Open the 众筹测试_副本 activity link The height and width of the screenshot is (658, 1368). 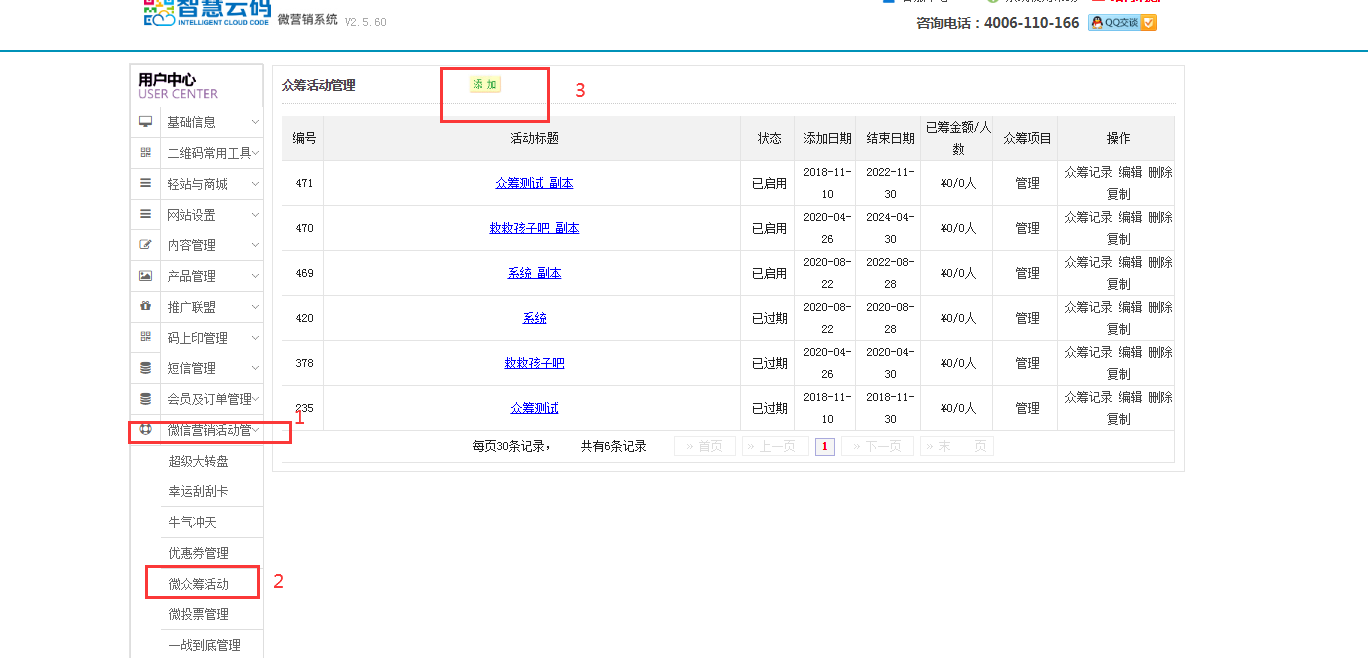coord(534,183)
